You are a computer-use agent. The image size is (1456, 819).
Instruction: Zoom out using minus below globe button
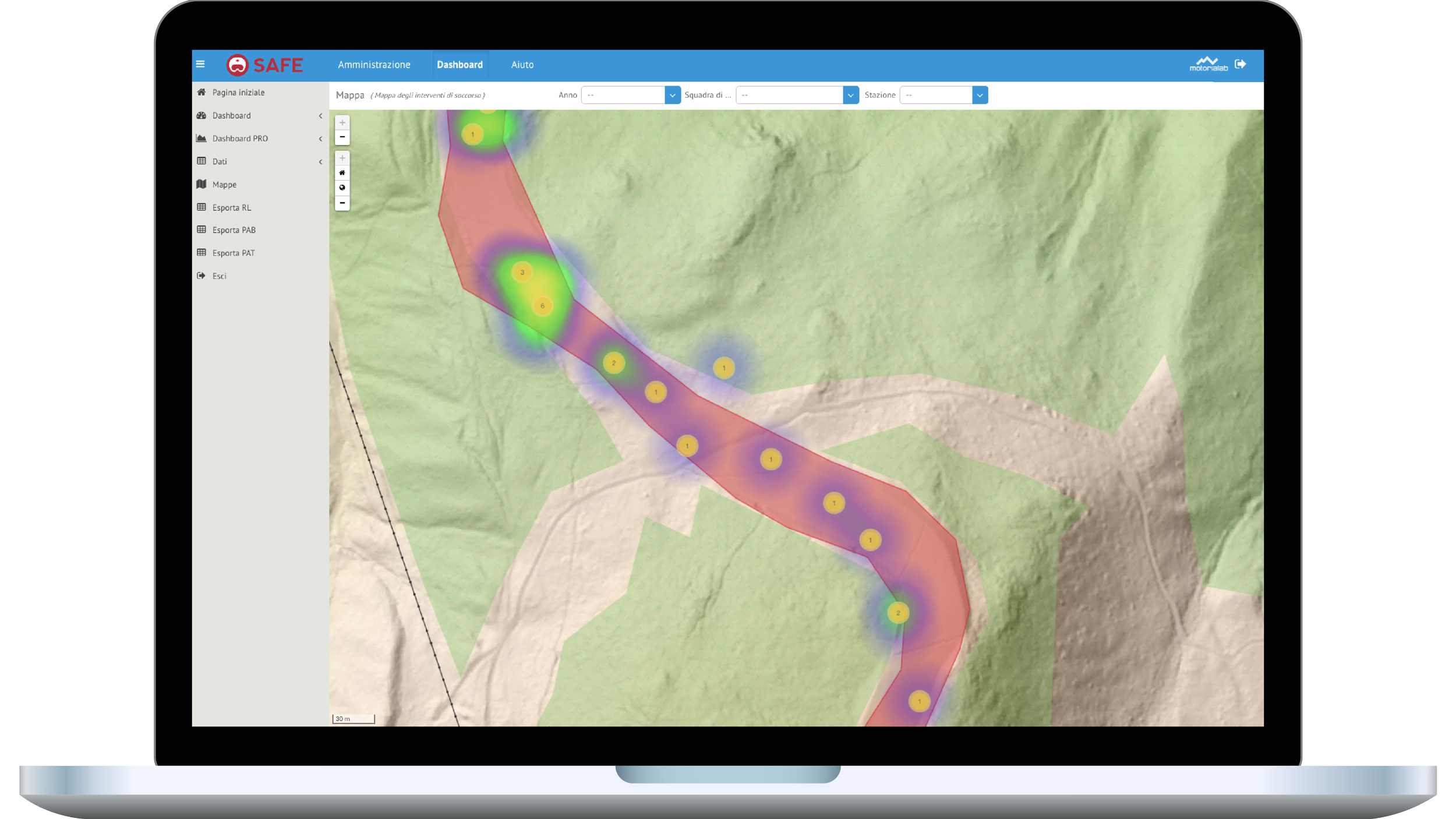pos(342,203)
